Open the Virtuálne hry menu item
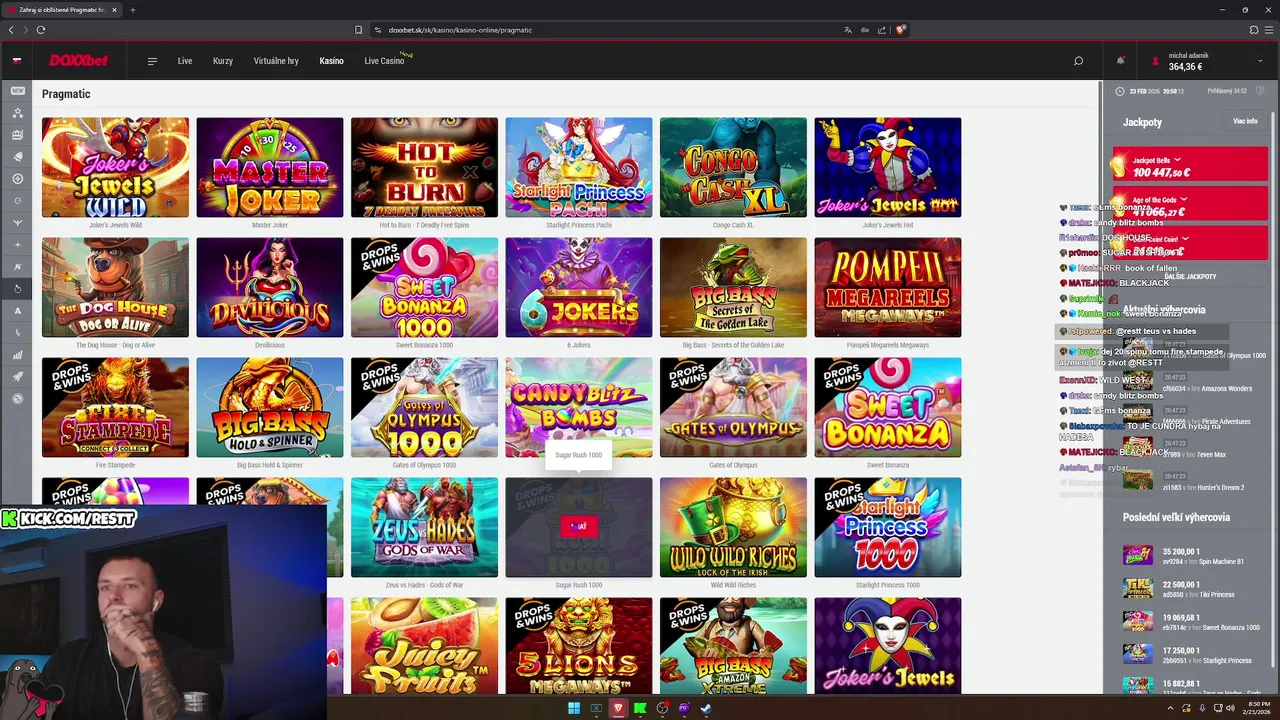Viewport: 1280px width, 720px height. (x=276, y=61)
